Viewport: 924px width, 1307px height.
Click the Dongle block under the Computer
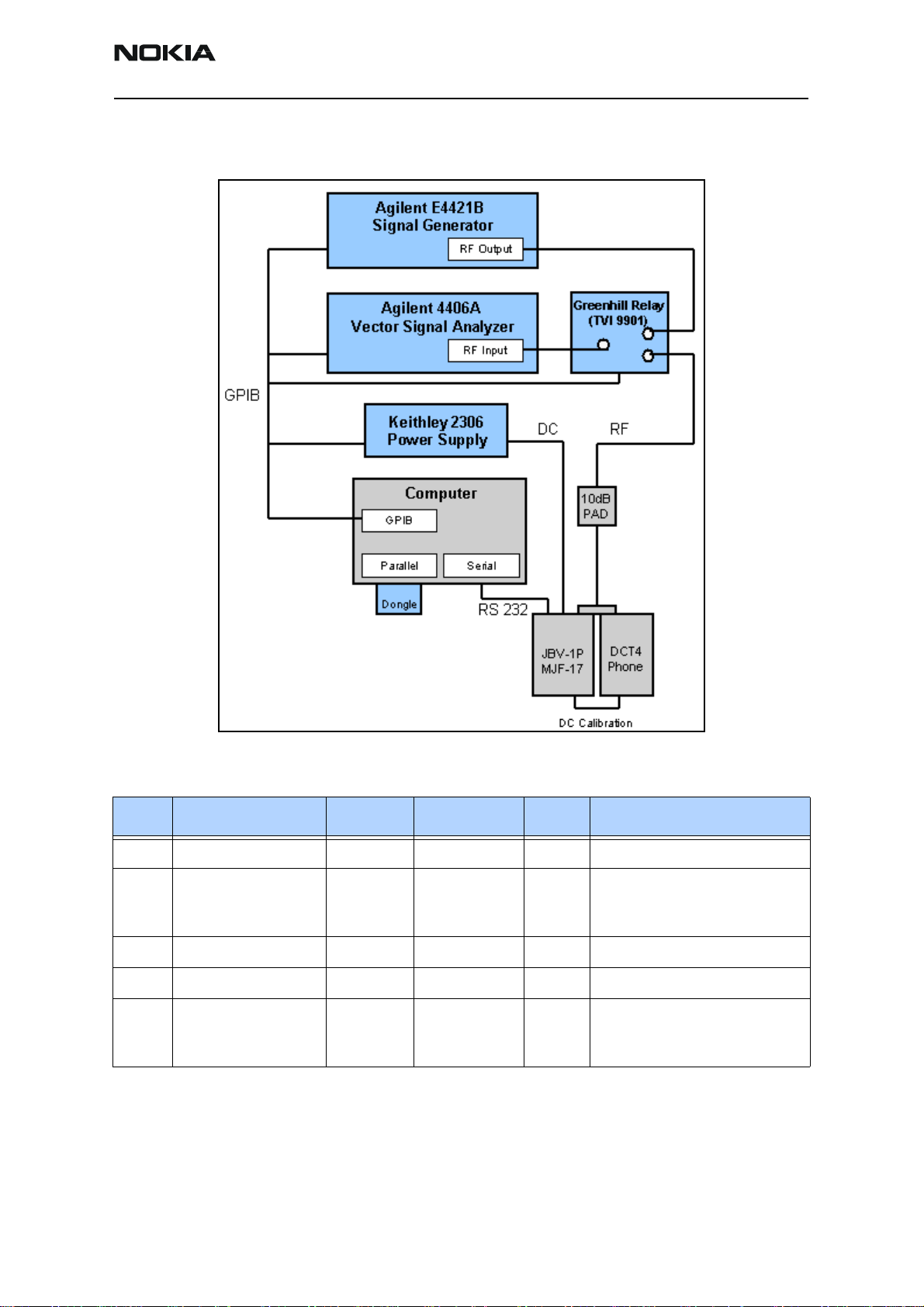tap(399, 603)
